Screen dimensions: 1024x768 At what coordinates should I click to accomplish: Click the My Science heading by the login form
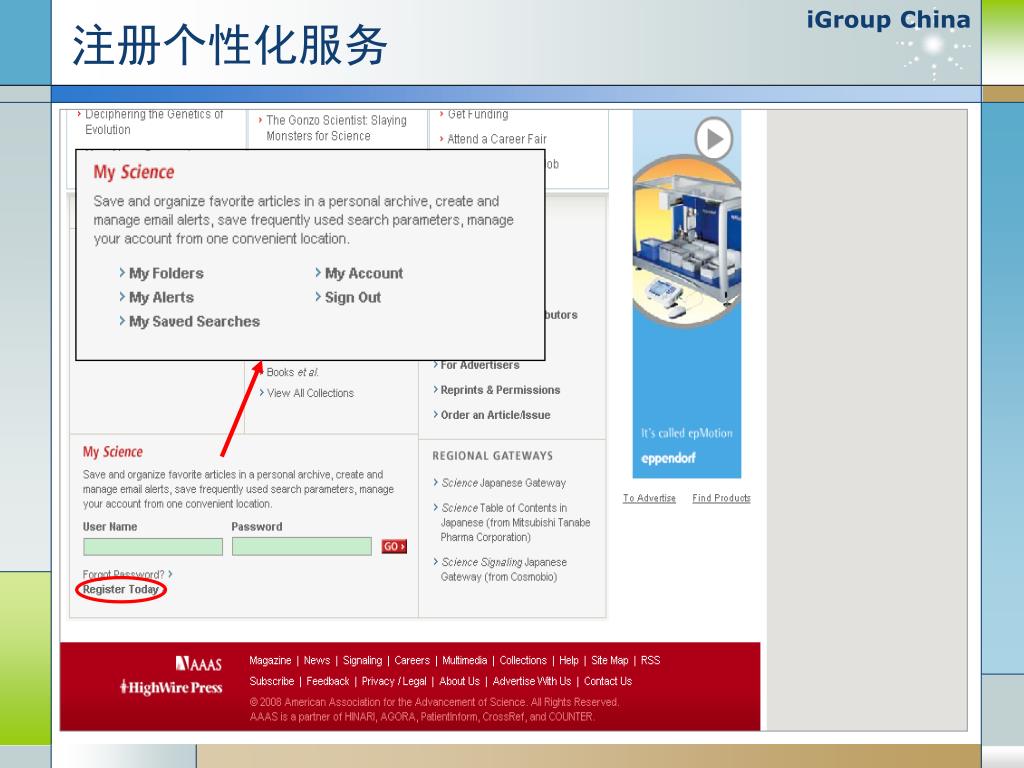click(112, 452)
